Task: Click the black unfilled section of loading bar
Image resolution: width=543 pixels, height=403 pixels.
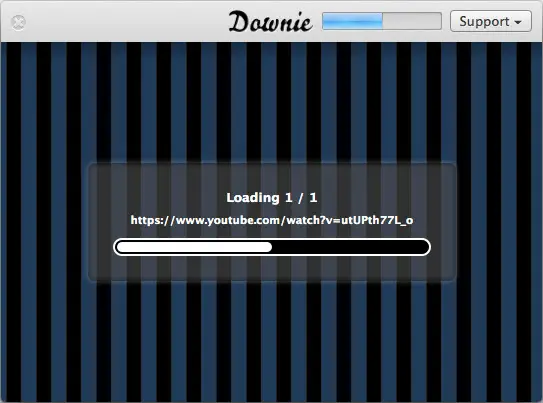Action: coord(350,247)
